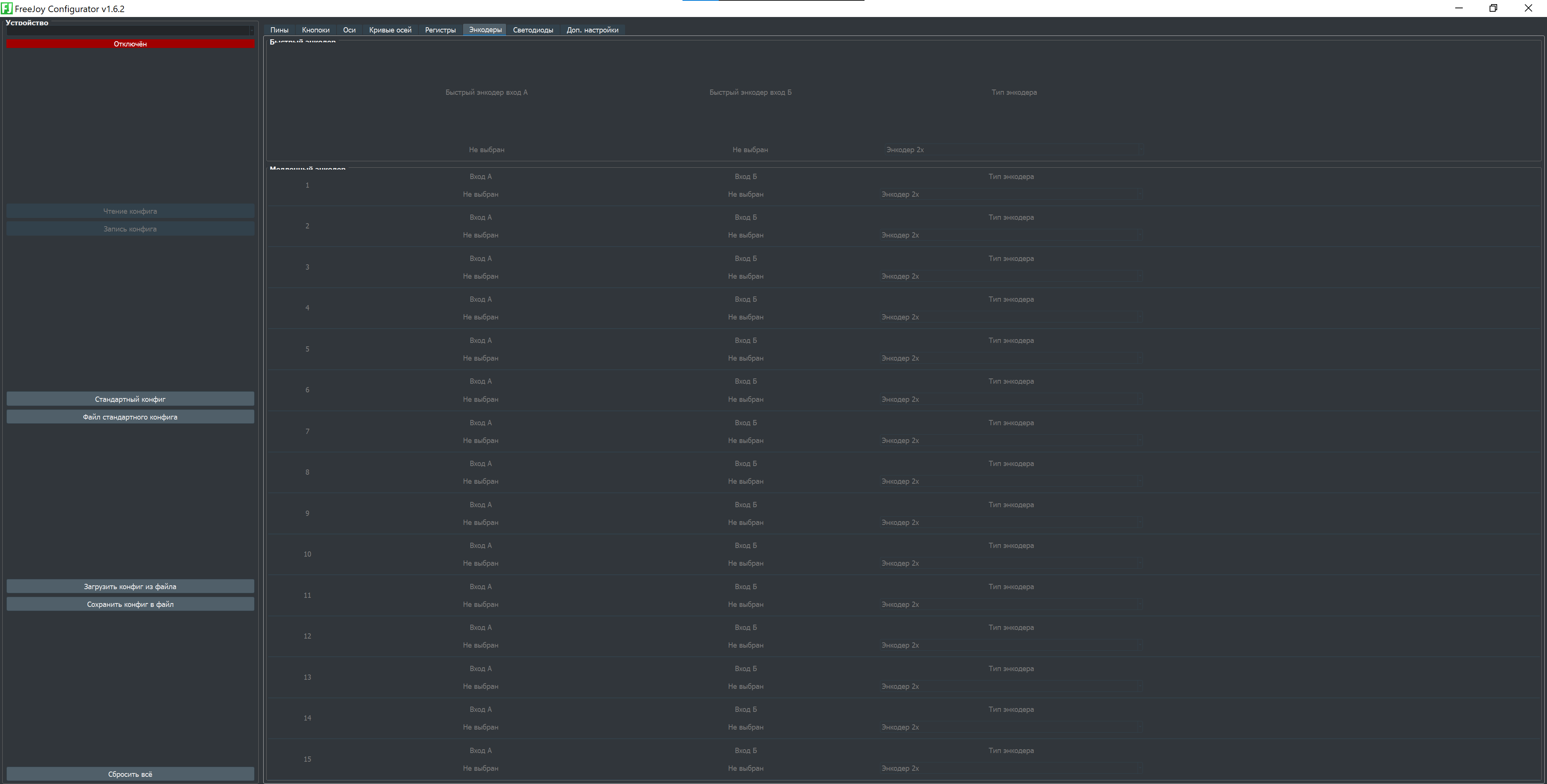This screenshot has width=1547, height=784.
Task: Restore down the FreeJoy window
Action: click(1493, 8)
